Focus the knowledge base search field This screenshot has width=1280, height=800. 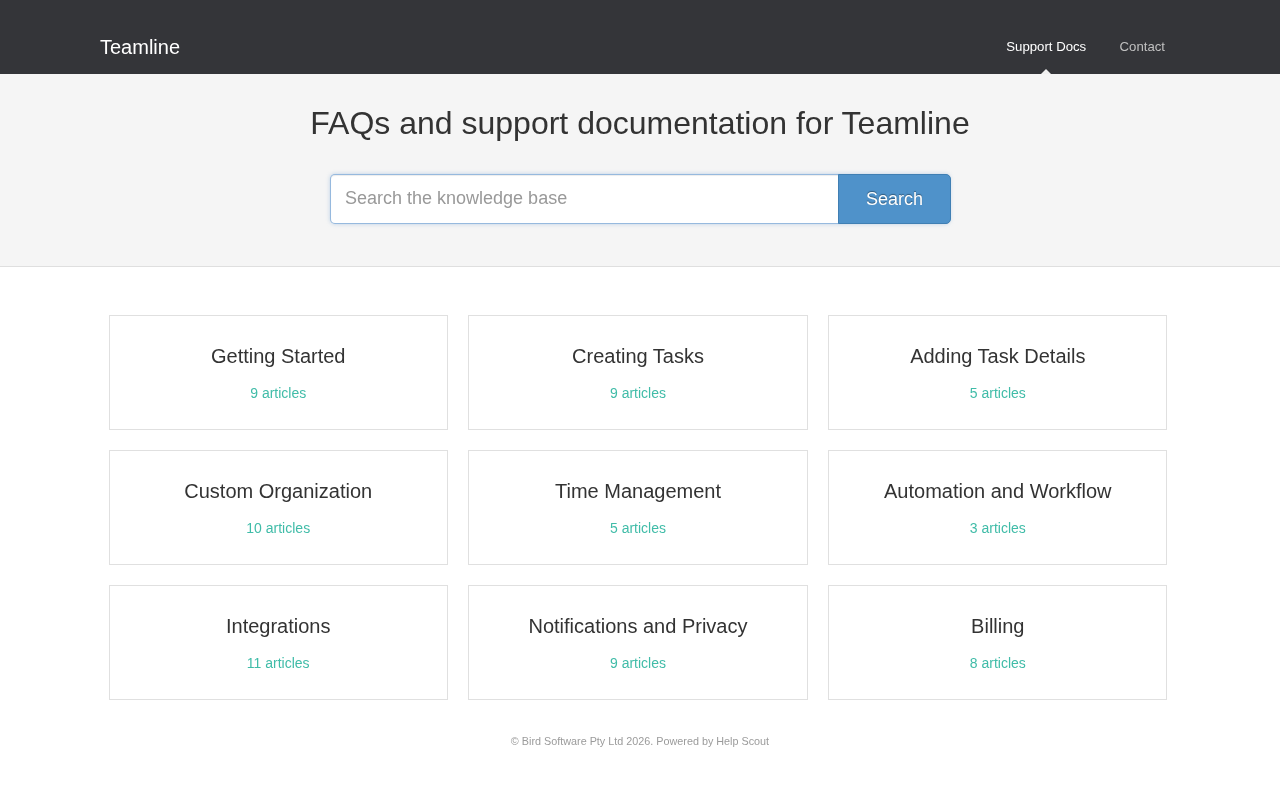[584, 199]
